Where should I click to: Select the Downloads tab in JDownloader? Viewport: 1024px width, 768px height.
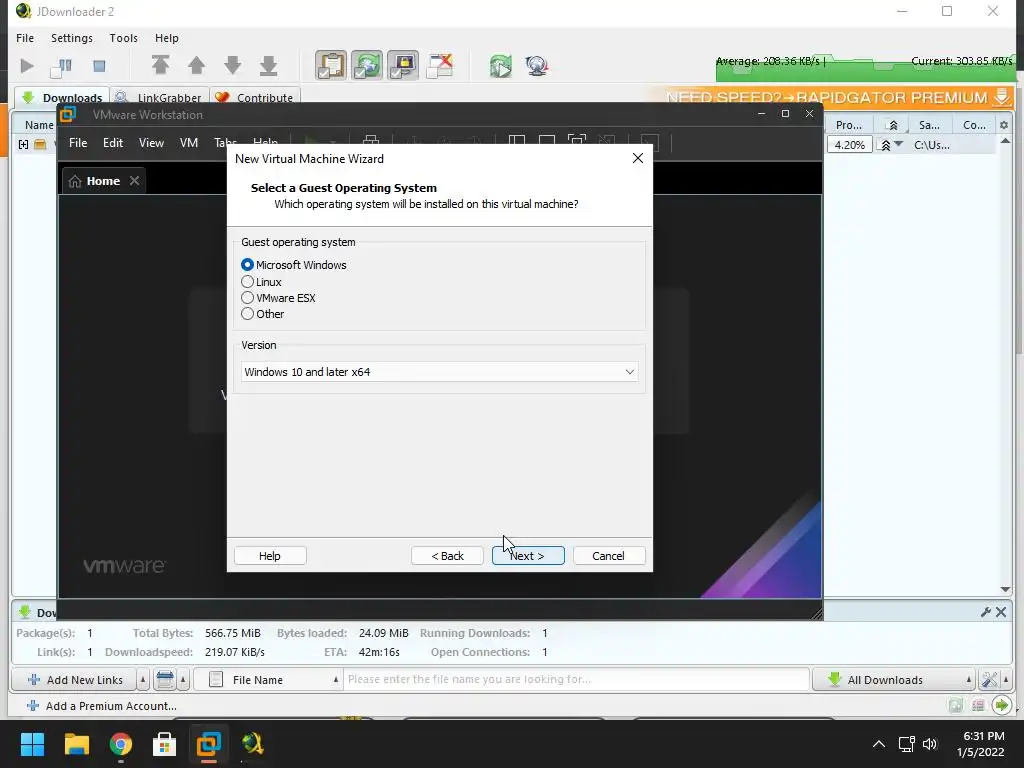click(62, 97)
